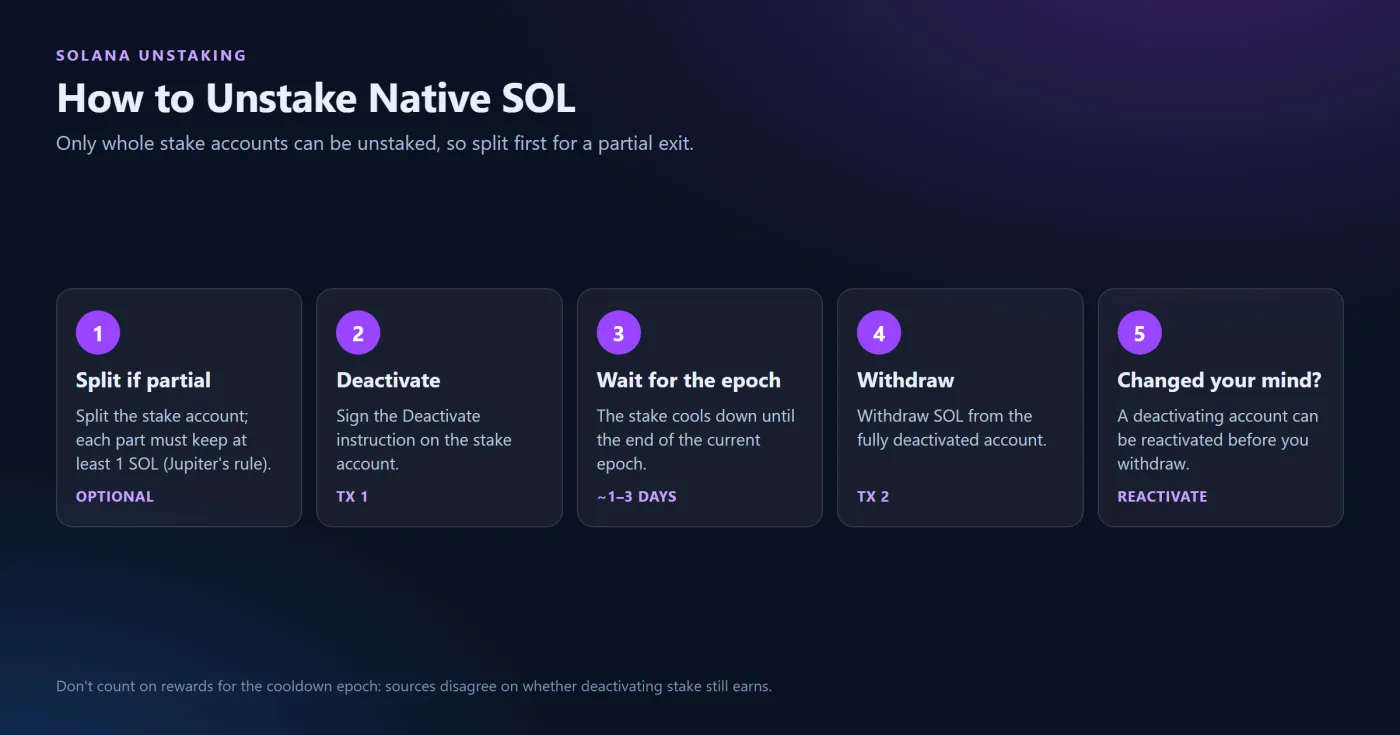Select the "TX 2" tag

[x=873, y=496]
